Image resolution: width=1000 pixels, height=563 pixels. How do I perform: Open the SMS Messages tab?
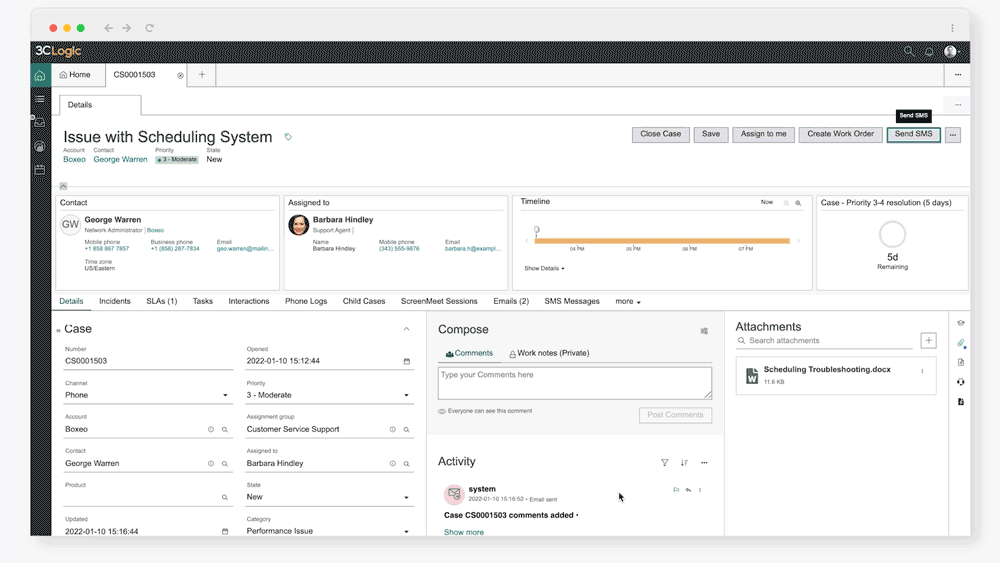[x=572, y=302]
